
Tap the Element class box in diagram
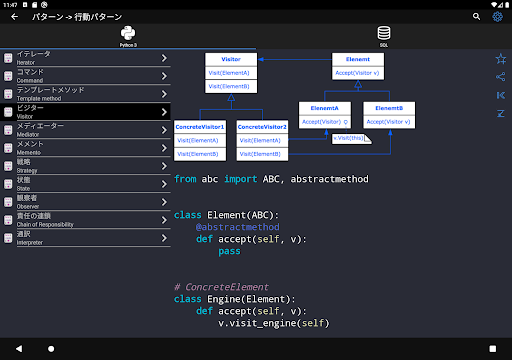(x=358, y=66)
